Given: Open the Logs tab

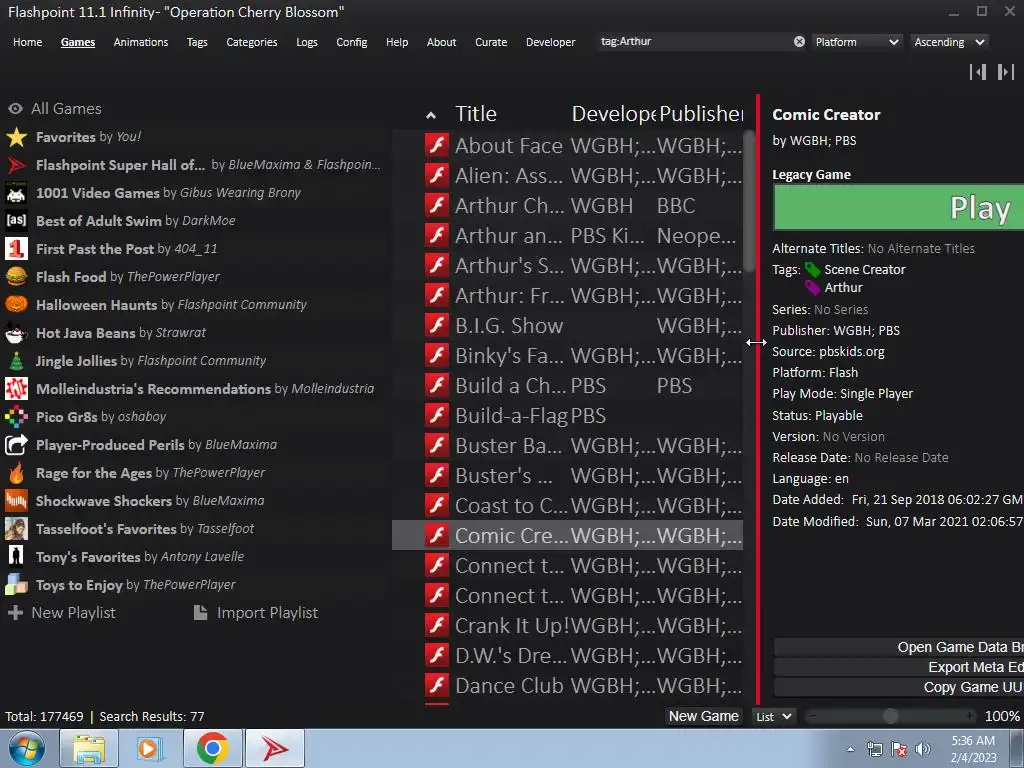Looking at the screenshot, I should (306, 42).
